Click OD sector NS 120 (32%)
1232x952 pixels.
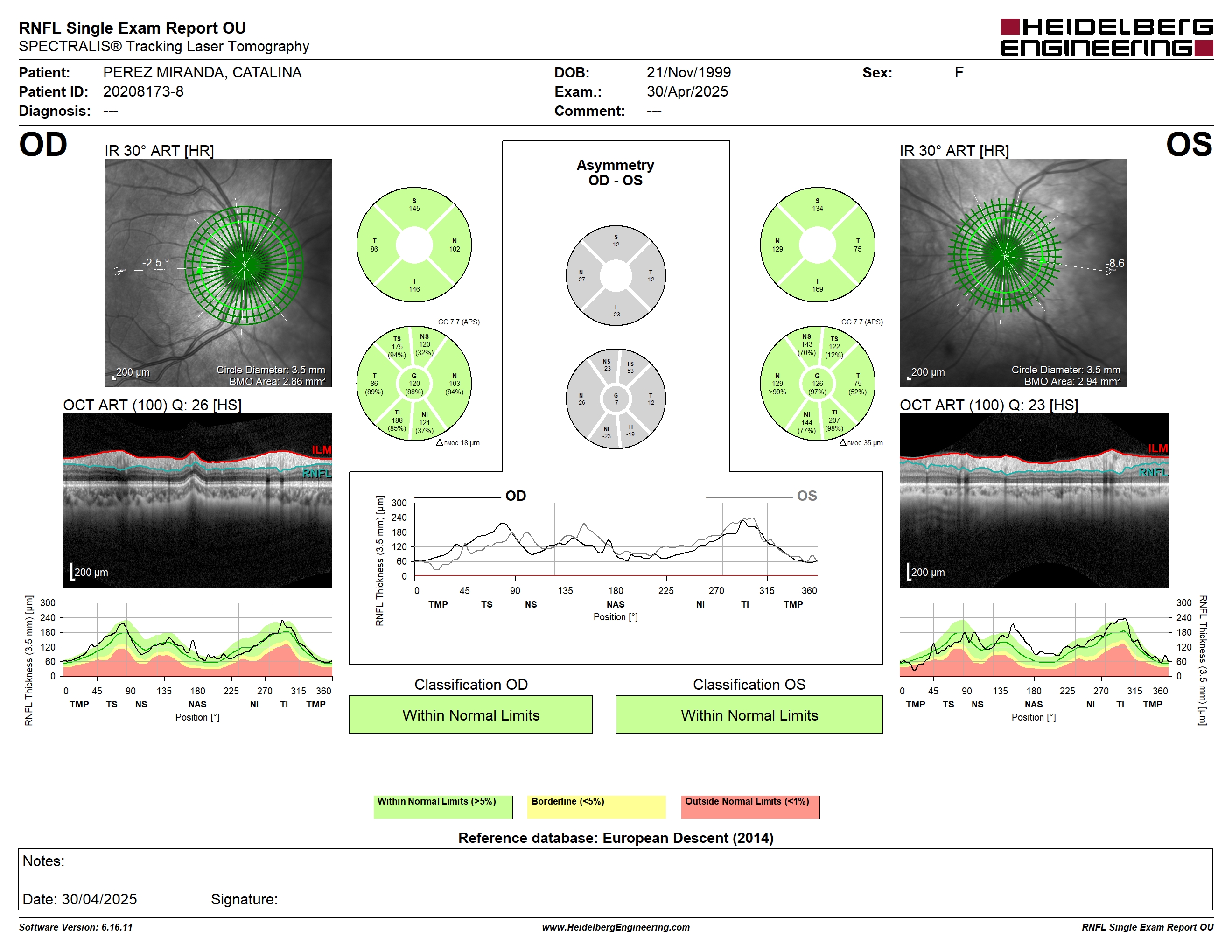pyautogui.click(x=424, y=344)
